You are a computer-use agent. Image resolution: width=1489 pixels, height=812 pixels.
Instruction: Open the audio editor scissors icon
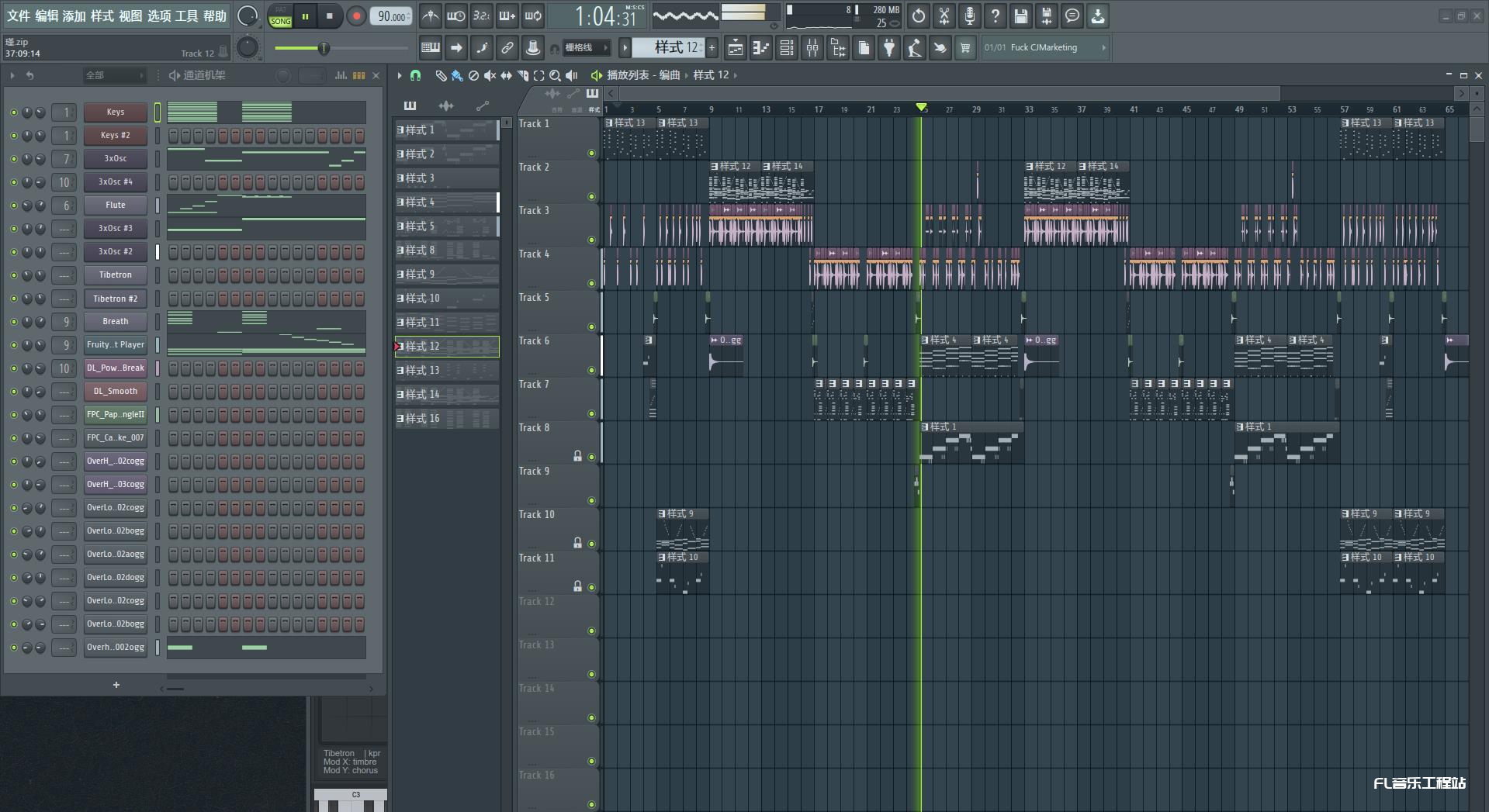[x=944, y=16]
